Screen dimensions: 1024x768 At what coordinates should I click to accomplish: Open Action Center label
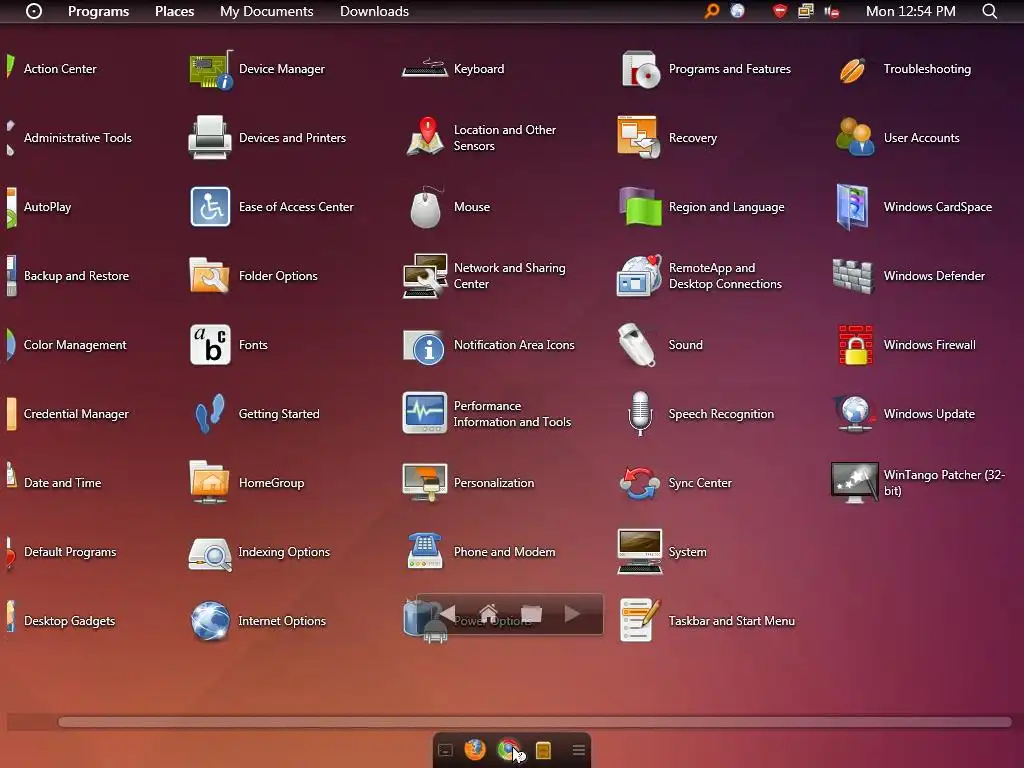pyautogui.click(x=60, y=69)
